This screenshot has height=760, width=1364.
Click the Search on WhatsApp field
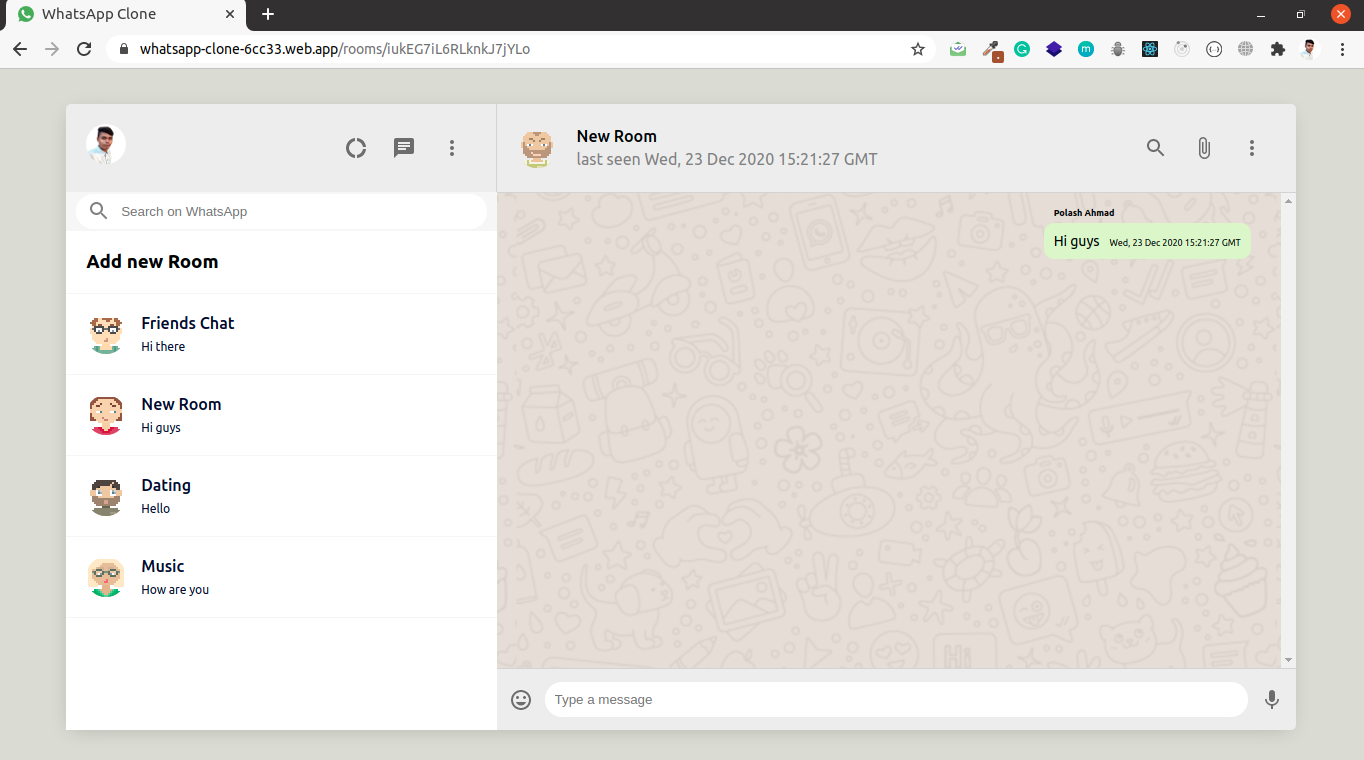(295, 212)
